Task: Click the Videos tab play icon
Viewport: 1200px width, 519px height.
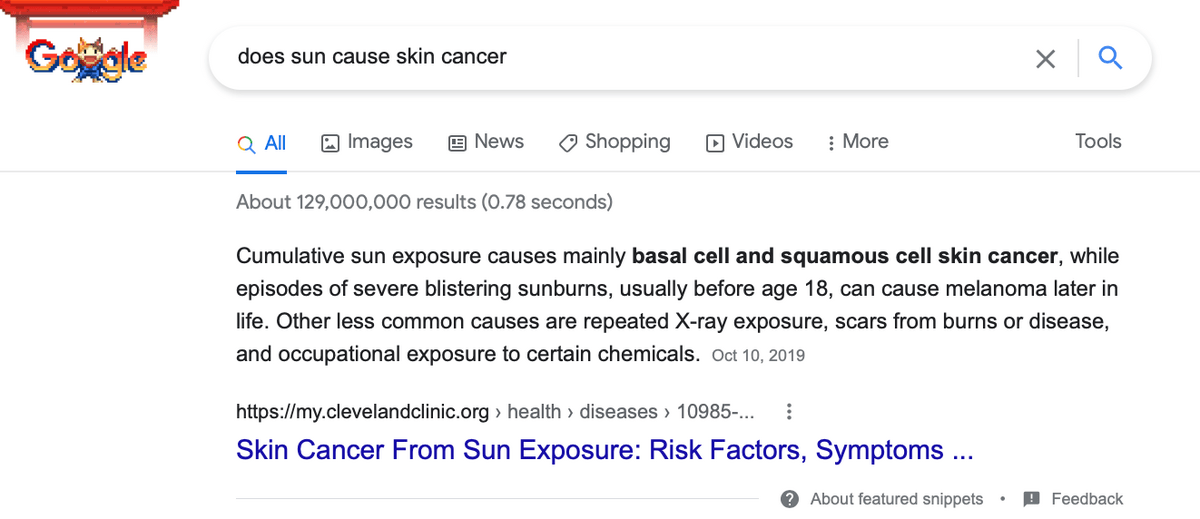Action: [715, 143]
